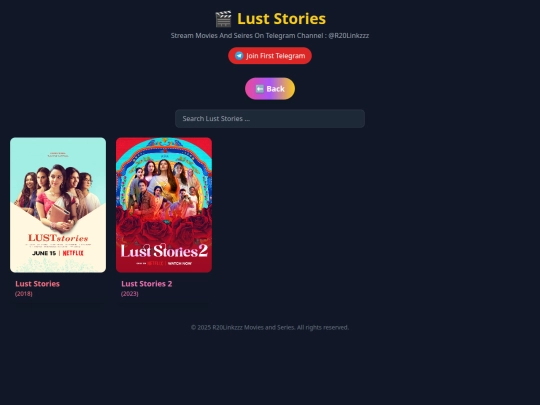The image size is (540, 405).
Task: Select the 'Lust Stories' title link under the poster
Action: pyautogui.click(x=38, y=284)
